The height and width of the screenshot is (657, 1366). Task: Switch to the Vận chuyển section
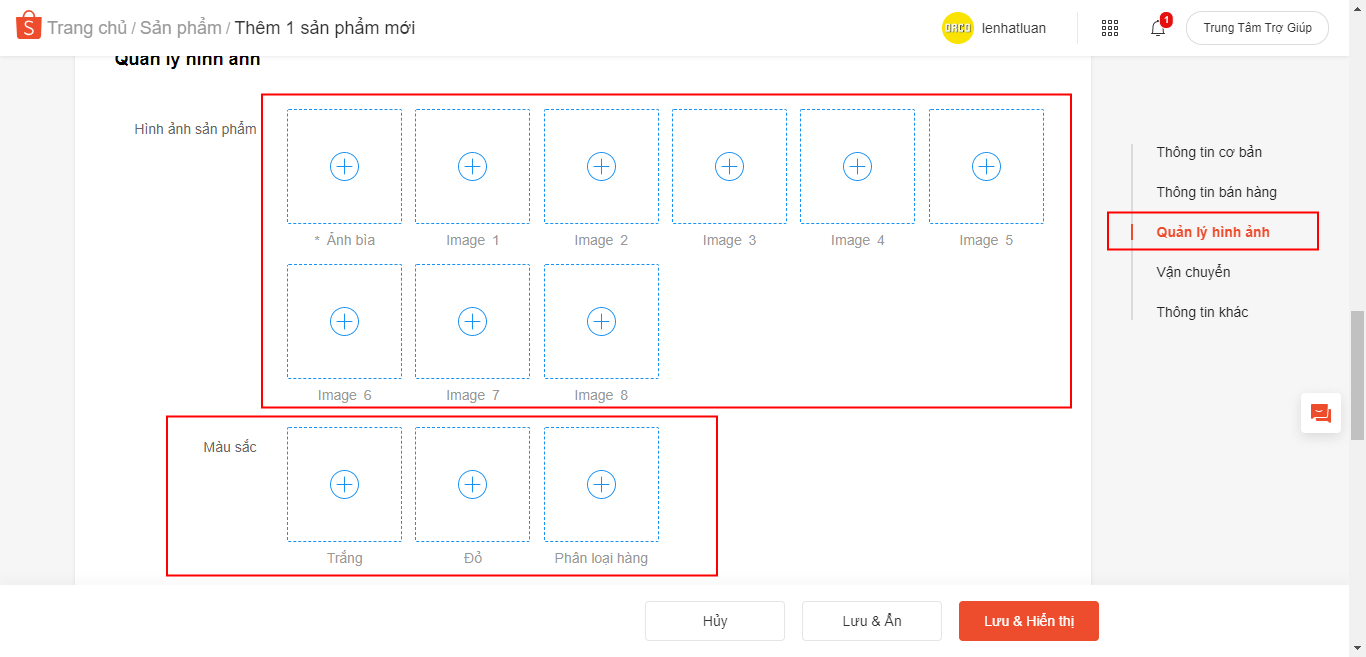click(1193, 271)
